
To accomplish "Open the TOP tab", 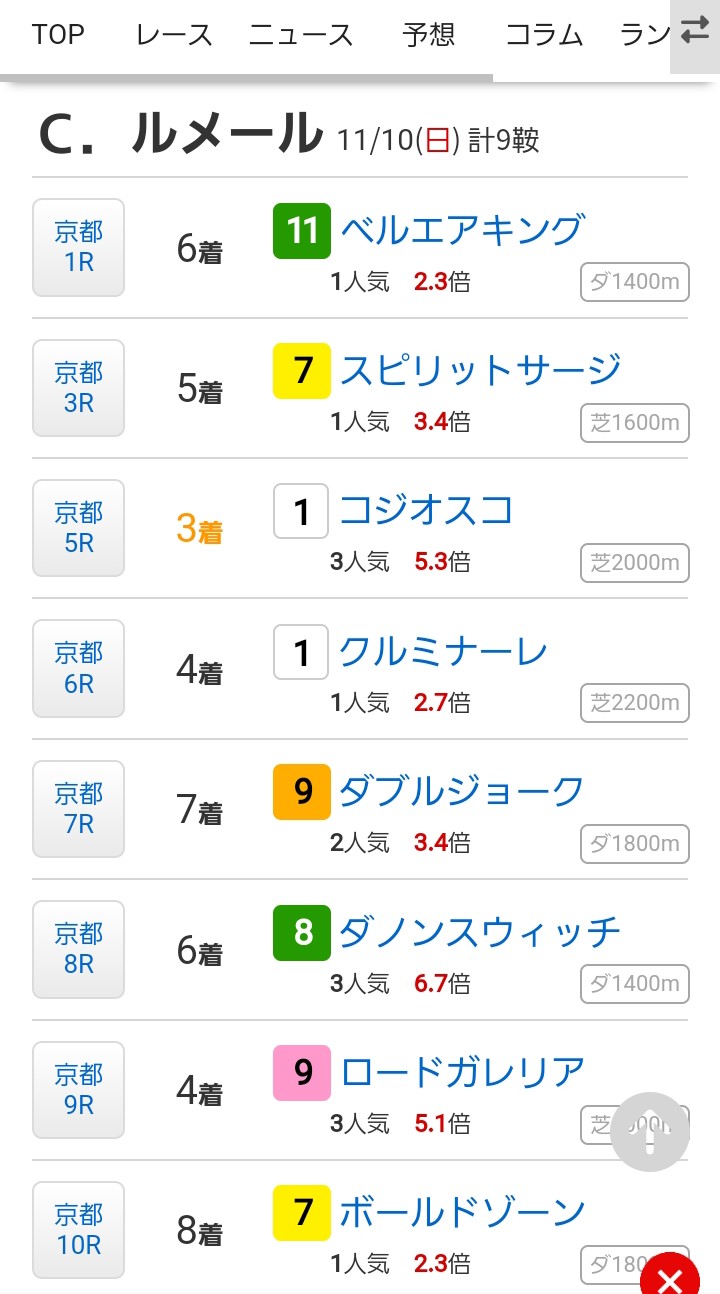I will click(58, 35).
